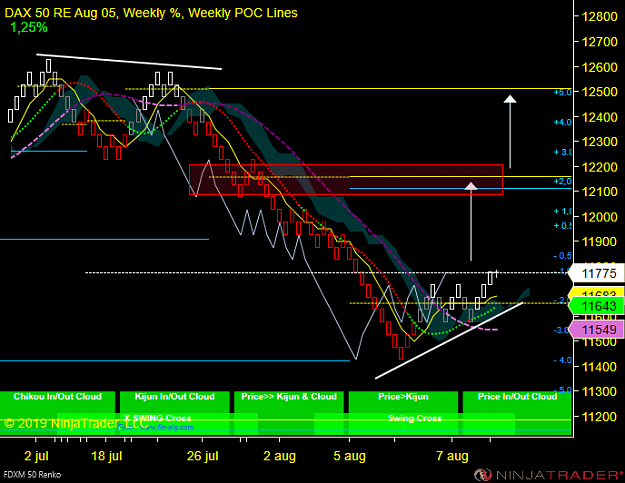Image resolution: width=625 pixels, height=483 pixels.
Task: Click the '12200' price axis label
Action: 599,167
